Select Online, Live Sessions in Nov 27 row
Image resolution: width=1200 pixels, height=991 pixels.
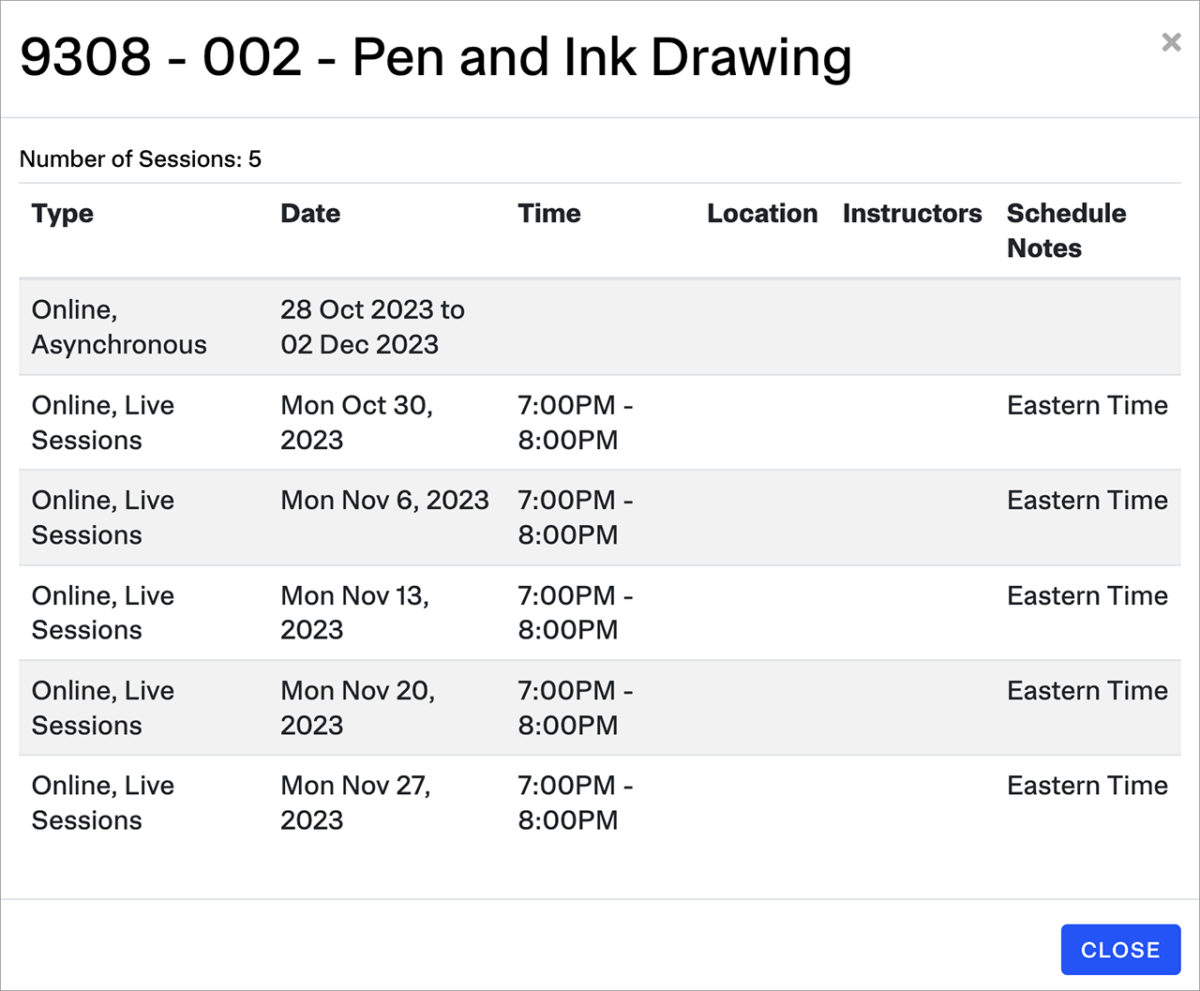[x=103, y=802]
